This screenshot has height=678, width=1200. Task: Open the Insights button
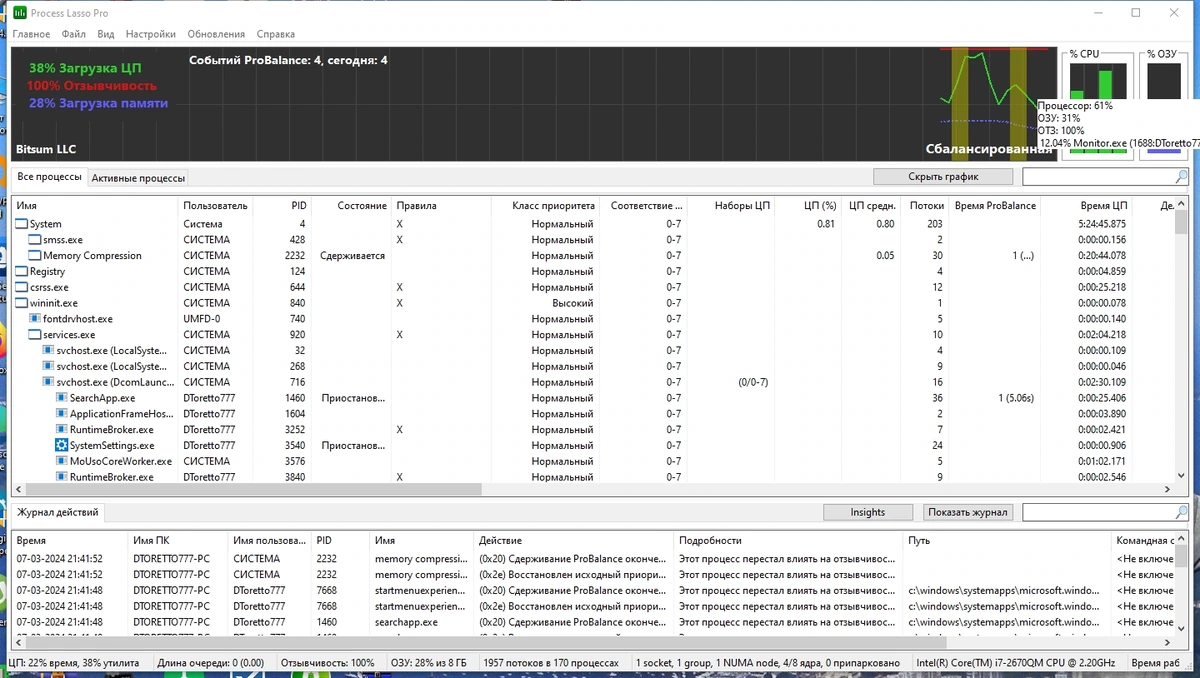tap(868, 512)
